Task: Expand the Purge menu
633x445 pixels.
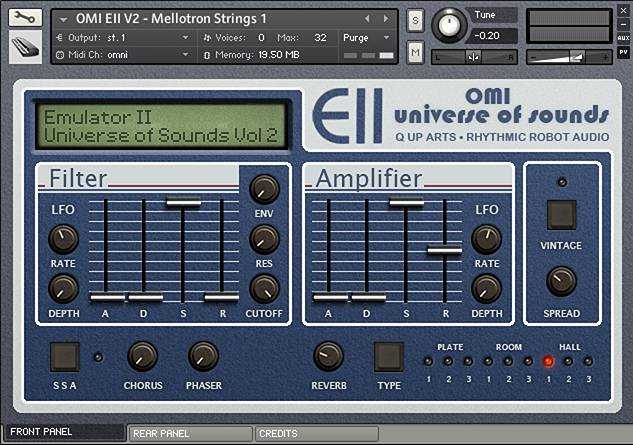Action: pyautogui.click(x=367, y=37)
